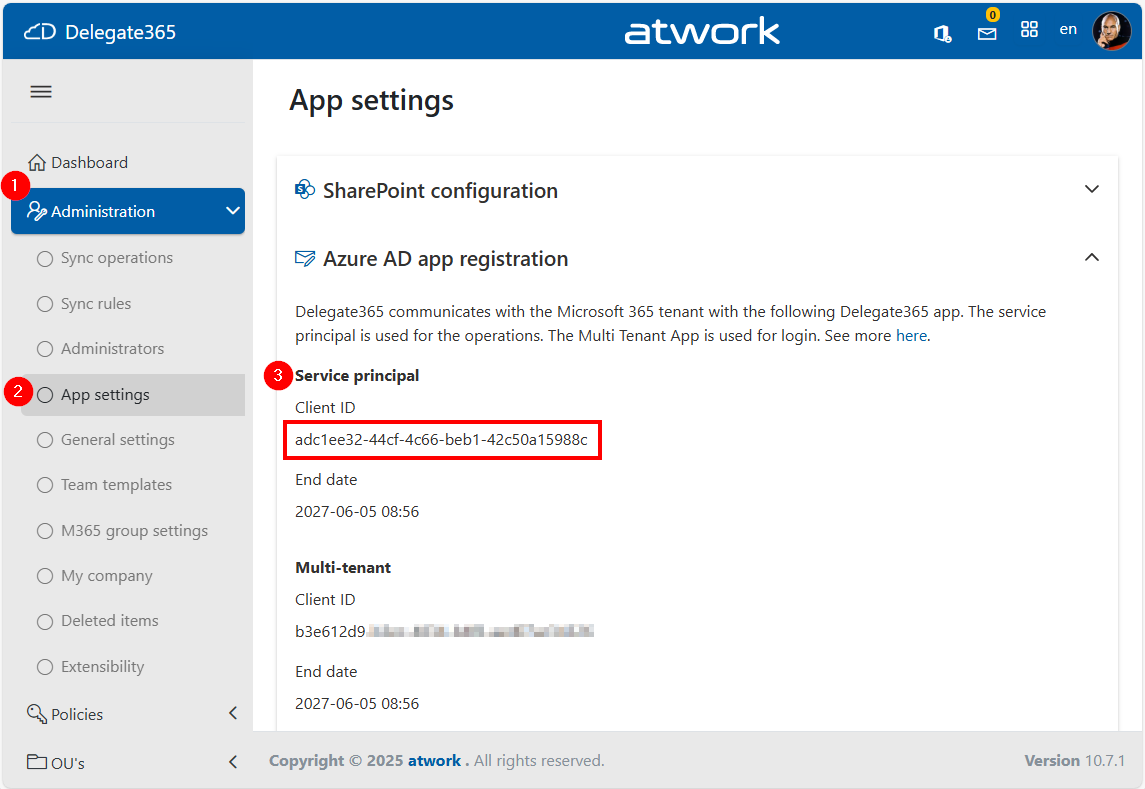The image size is (1145, 789).
Task: Select the General settings radio button
Action: (44, 439)
